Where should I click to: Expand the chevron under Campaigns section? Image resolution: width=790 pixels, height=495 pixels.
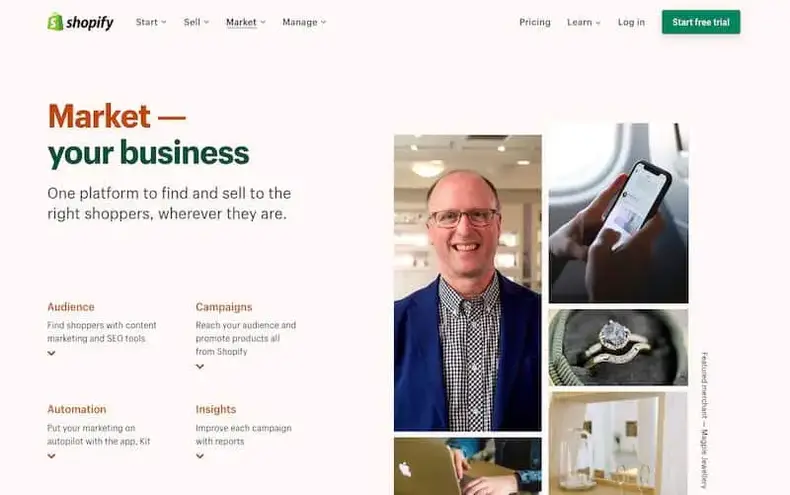[200, 366]
